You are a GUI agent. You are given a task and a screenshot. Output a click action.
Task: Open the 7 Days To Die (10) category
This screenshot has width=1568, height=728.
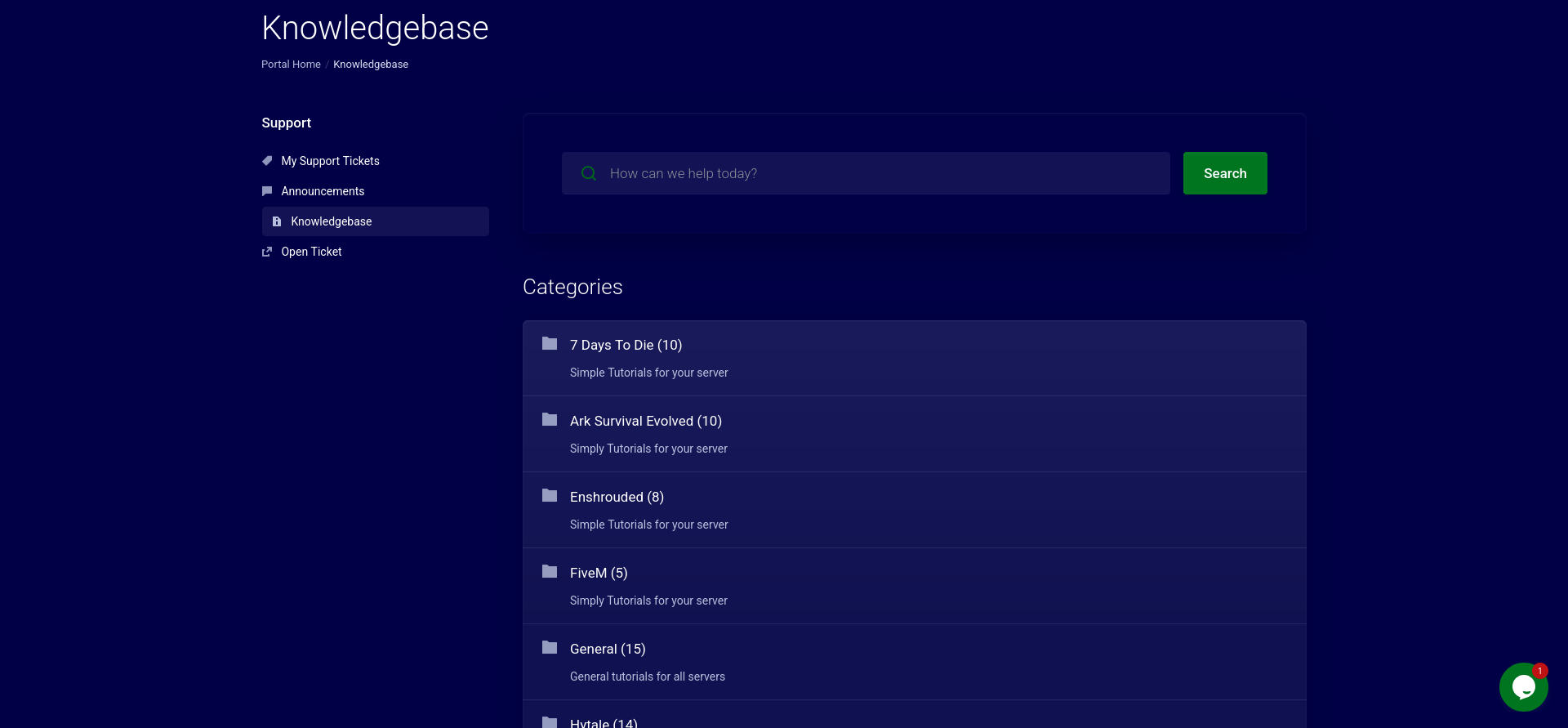point(626,345)
